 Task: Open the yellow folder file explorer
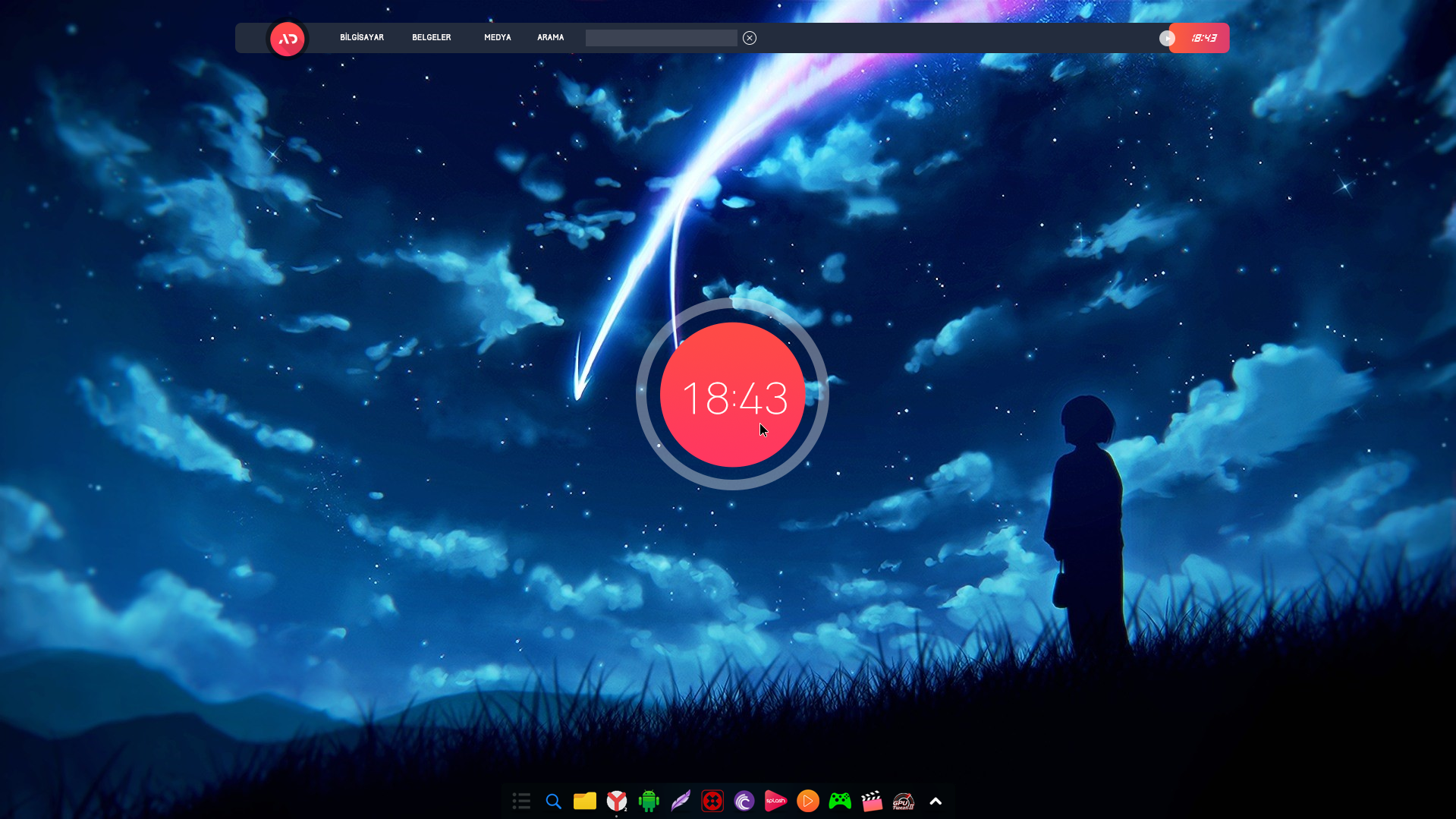point(585,801)
